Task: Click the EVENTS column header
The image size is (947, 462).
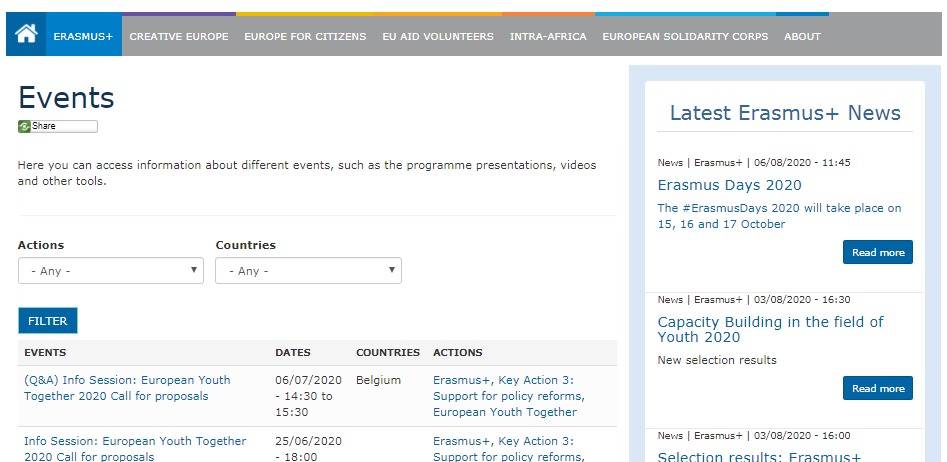Action: 45,353
